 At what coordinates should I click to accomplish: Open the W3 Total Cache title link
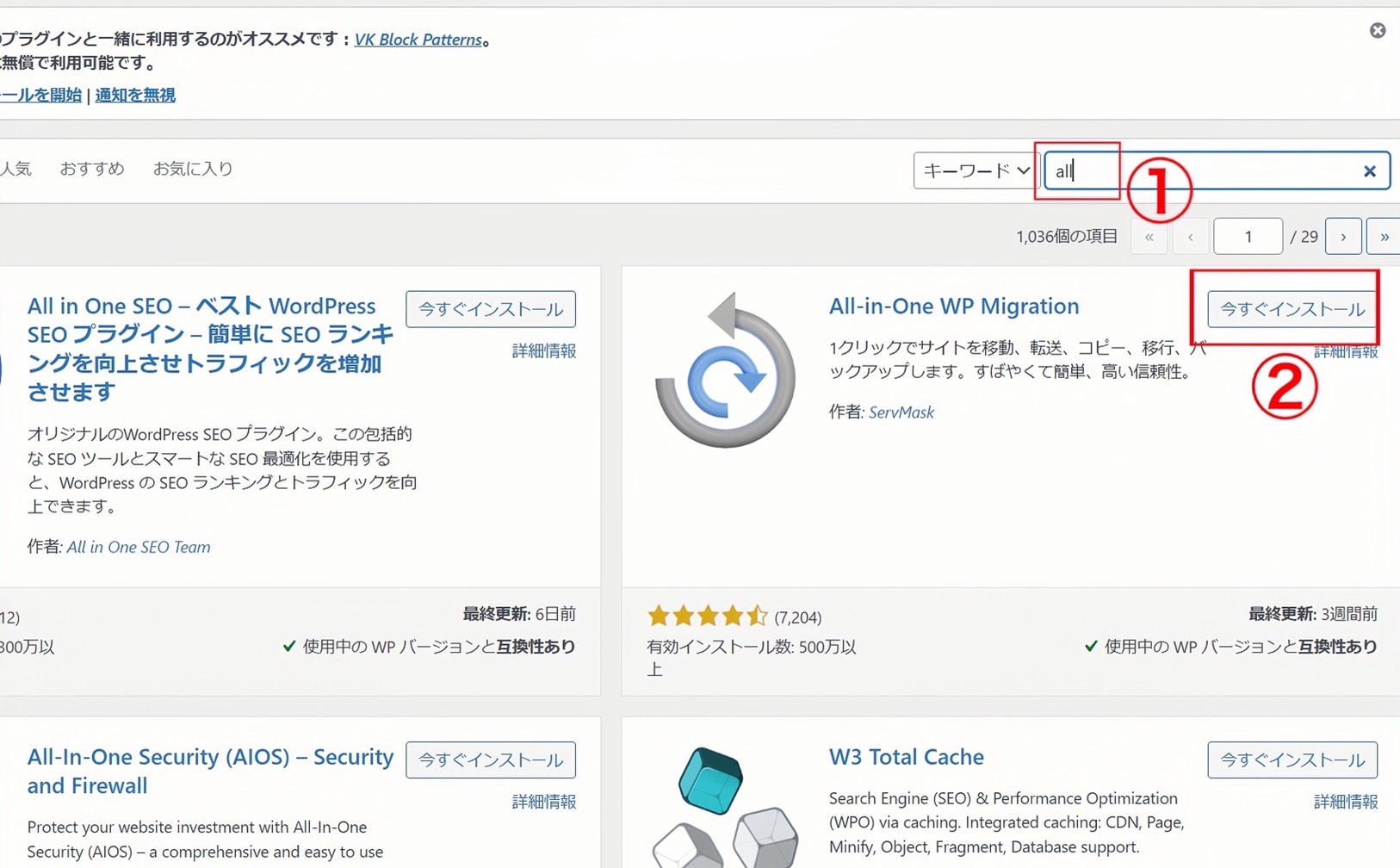(x=906, y=757)
